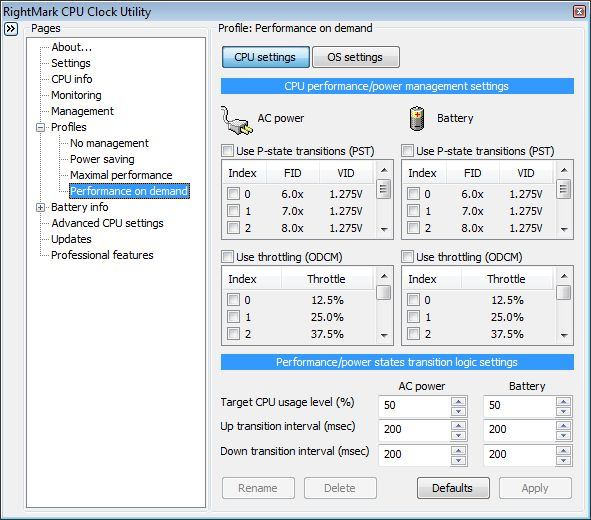
Task: Collapse the Profiles tree node
Action: tap(40, 127)
